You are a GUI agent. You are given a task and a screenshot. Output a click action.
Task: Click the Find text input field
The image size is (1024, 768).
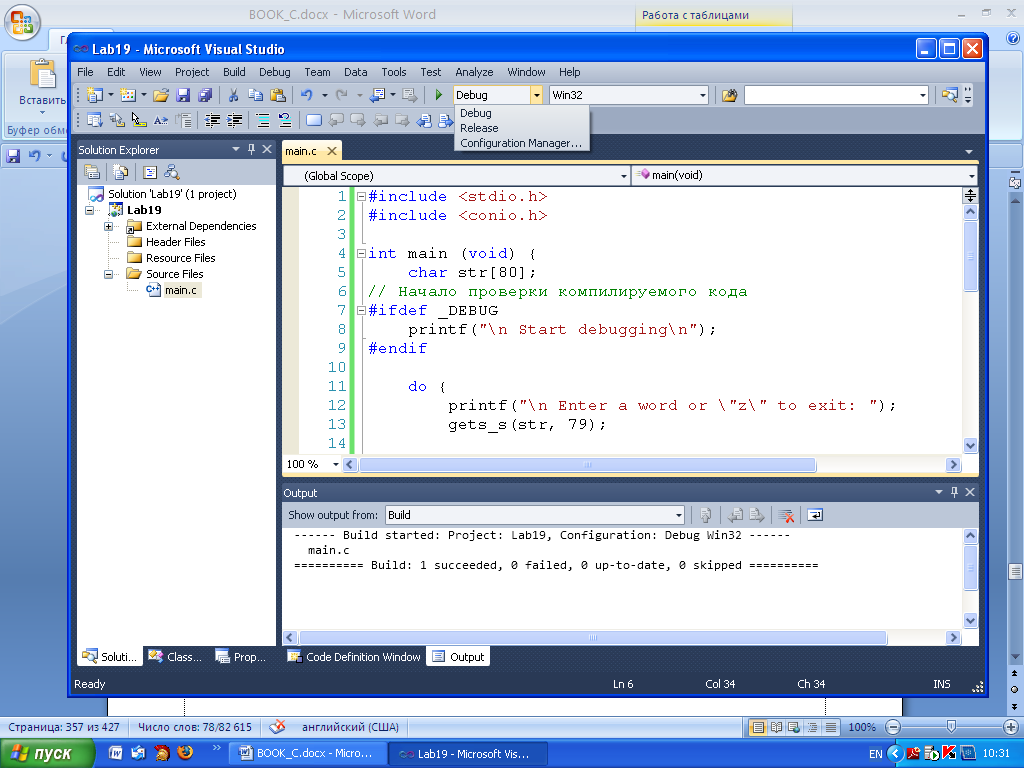830,95
